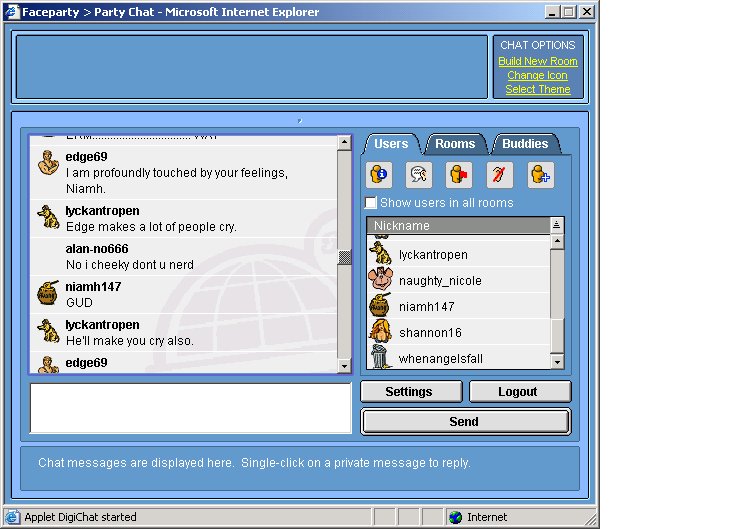
Task: Click the user list scrollbar thumb
Action: [x=557, y=335]
